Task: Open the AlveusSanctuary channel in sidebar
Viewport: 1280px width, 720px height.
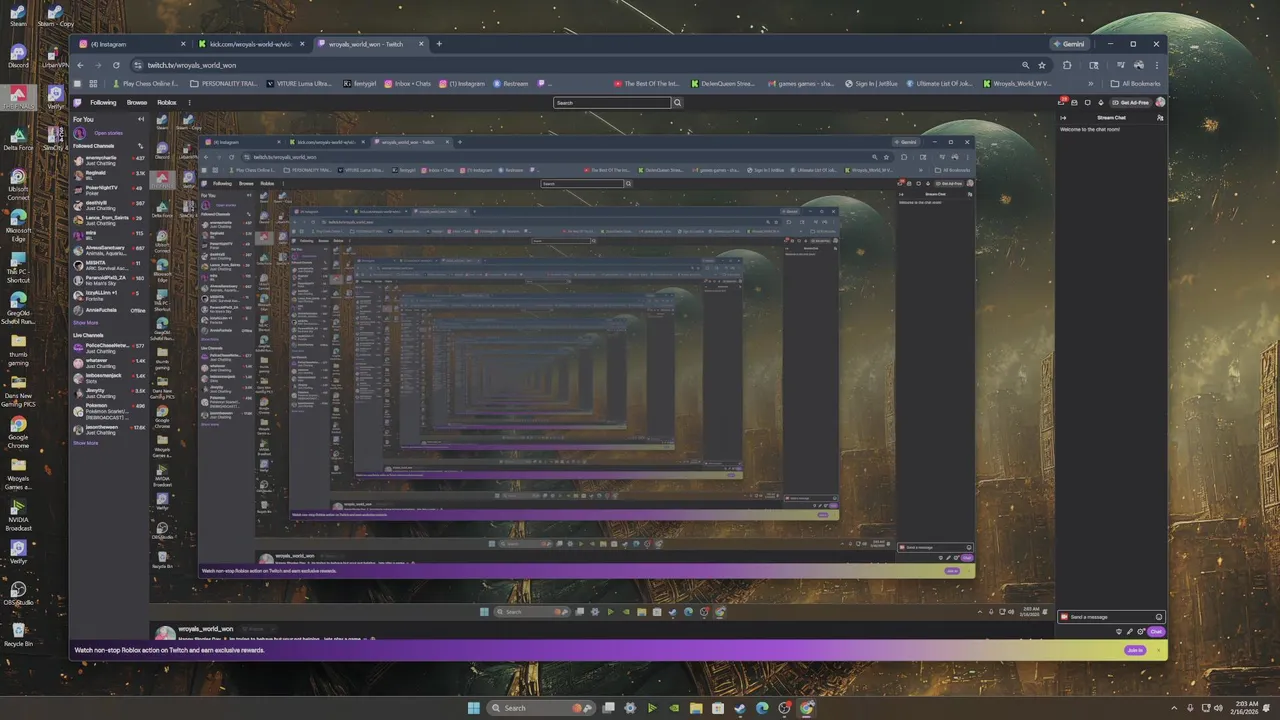Action: pyautogui.click(x=108, y=250)
